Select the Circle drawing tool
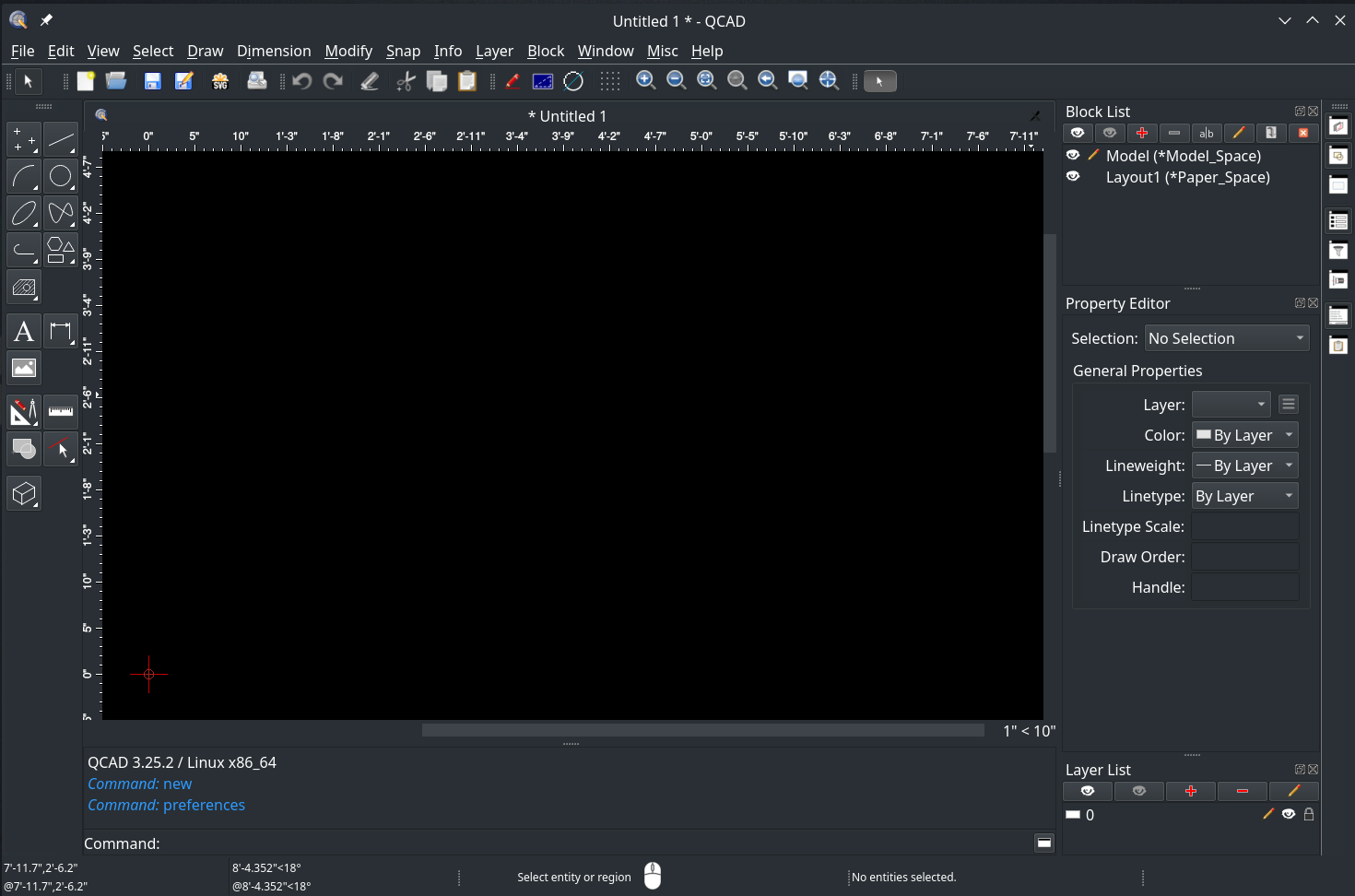The height and width of the screenshot is (896, 1355). [x=61, y=176]
